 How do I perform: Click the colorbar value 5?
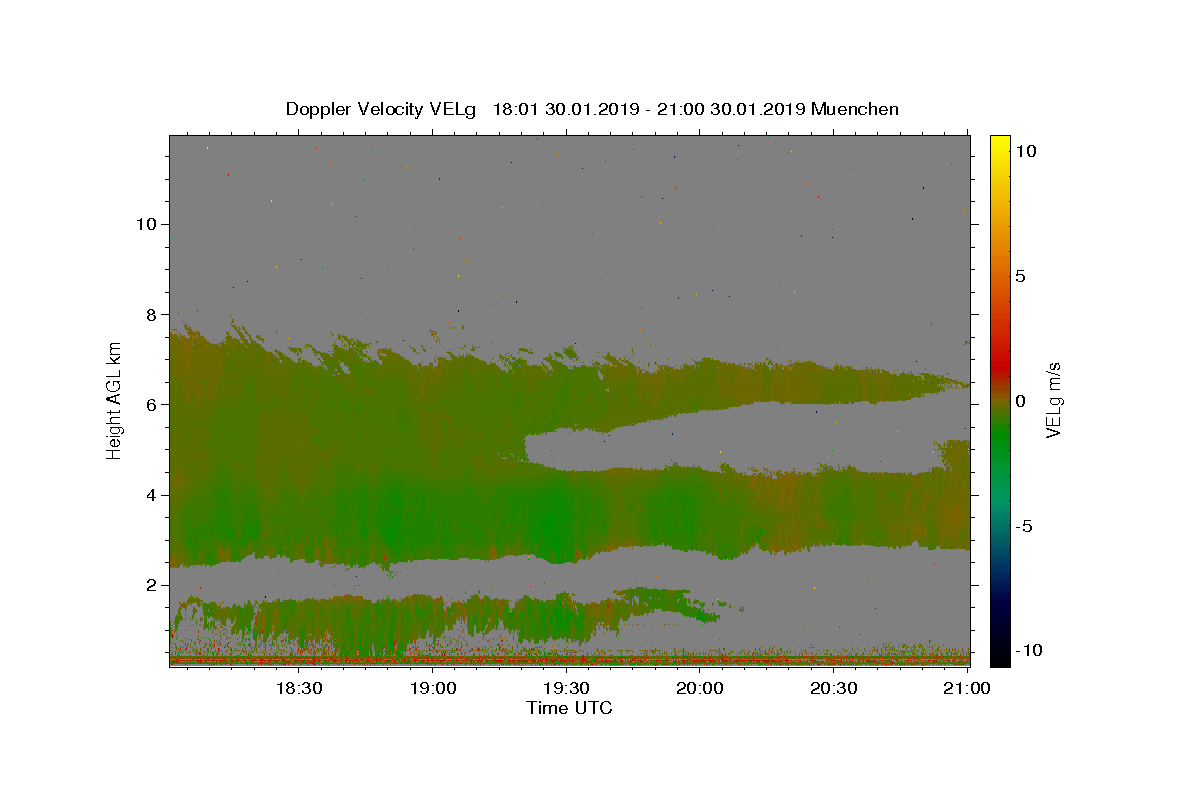click(1020, 276)
